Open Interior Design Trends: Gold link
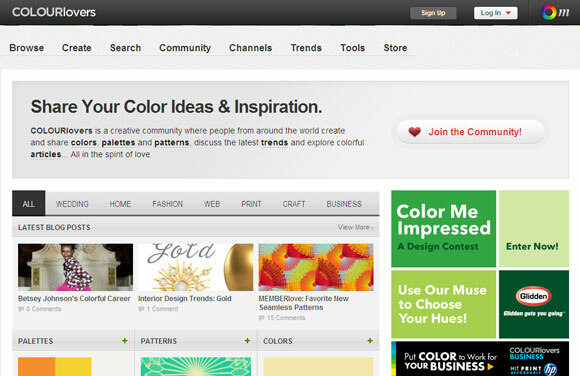The height and width of the screenshot is (376, 580). point(185,299)
